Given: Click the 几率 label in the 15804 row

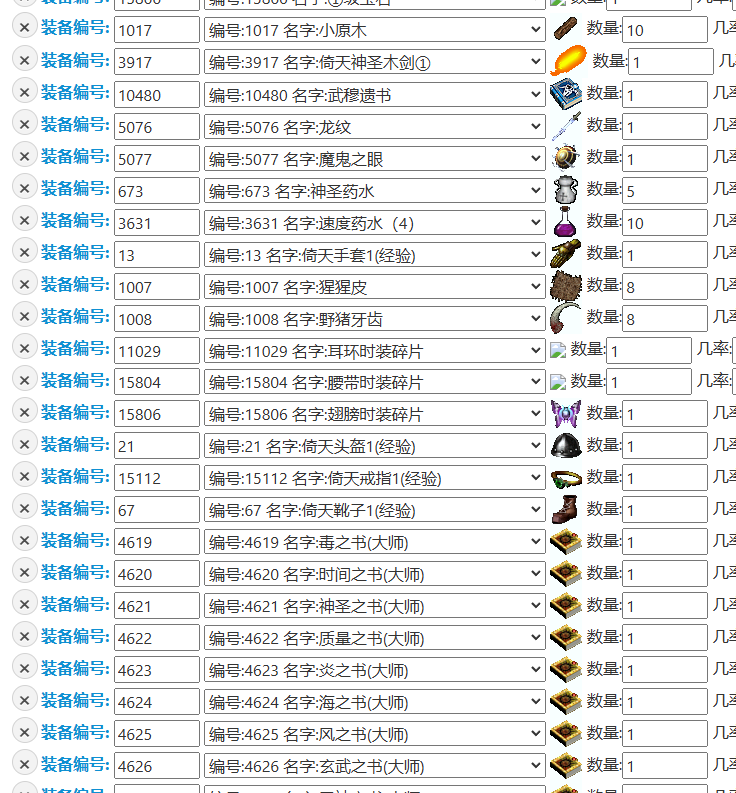Looking at the screenshot, I should click(x=714, y=380).
